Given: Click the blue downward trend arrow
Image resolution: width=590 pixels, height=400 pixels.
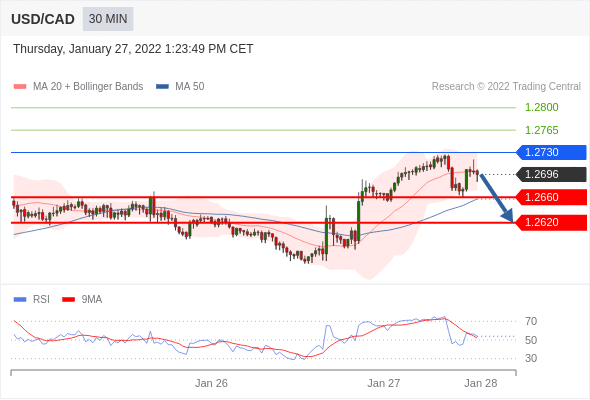Looking at the screenshot, I should pyautogui.click(x=497, y=198).
